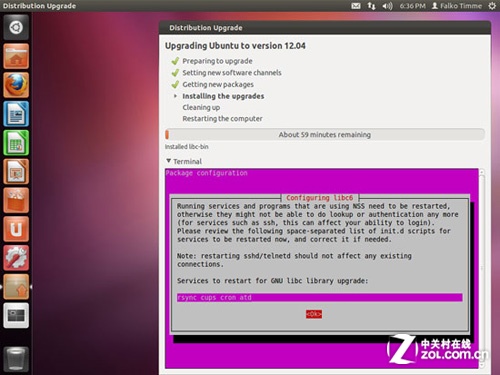Click the 'Note: restarting sshd/telnetd' line

coord(294,256)
